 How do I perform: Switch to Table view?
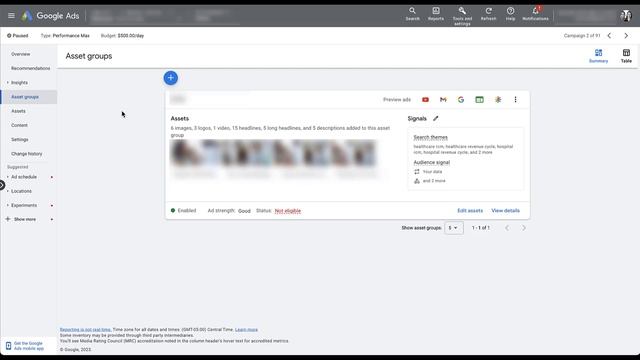[626, 56]
